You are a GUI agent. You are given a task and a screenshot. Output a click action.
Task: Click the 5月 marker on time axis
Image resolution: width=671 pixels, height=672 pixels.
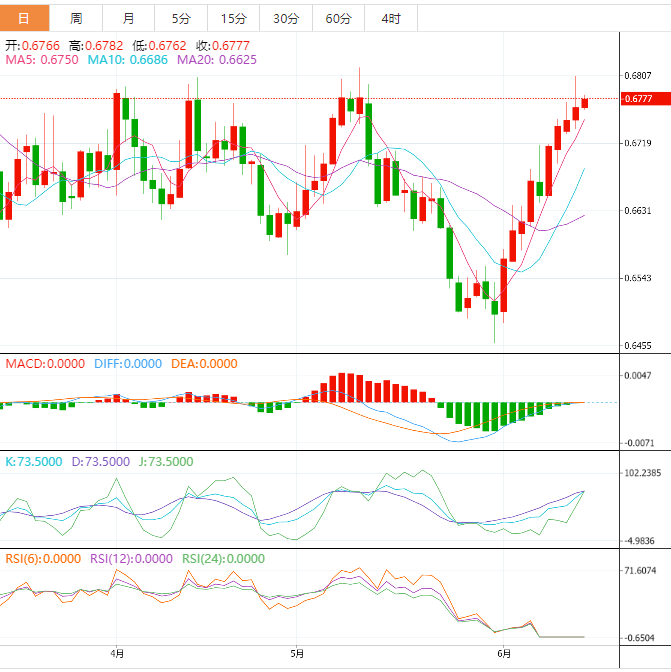[297, 654]
